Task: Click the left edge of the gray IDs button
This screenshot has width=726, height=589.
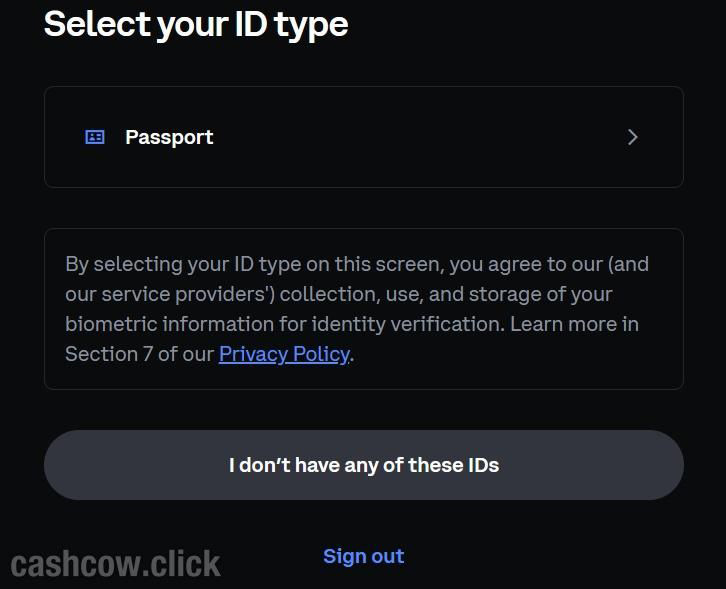Action: tap(62, 465)
